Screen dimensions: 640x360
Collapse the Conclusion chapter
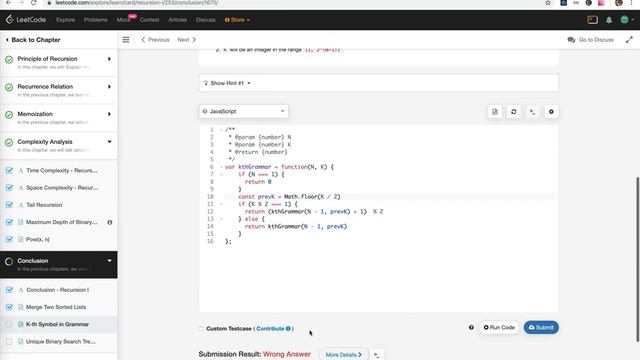point(109,260)
